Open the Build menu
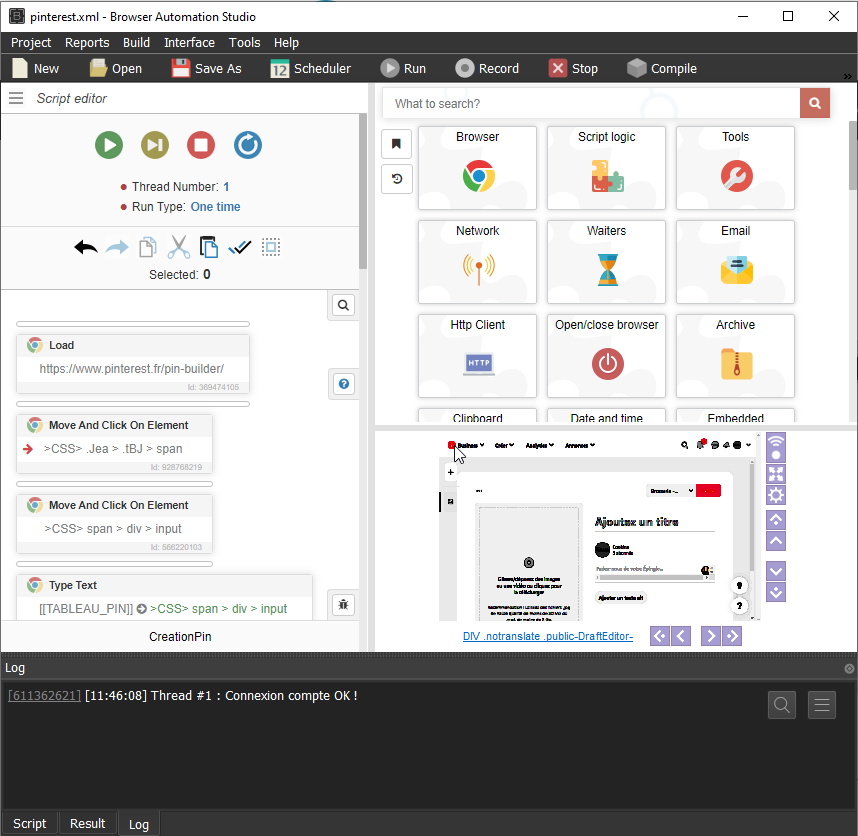 click(136, 43)
